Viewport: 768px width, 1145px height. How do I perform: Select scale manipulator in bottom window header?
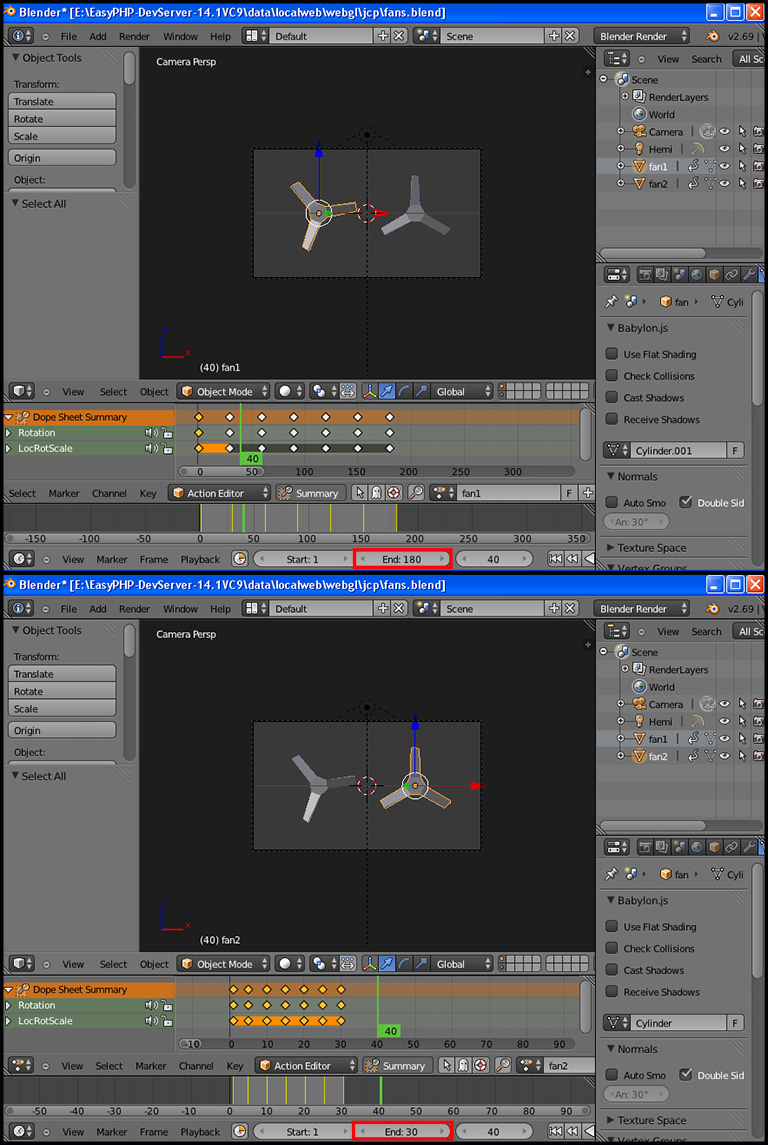(x=421, y=964)
